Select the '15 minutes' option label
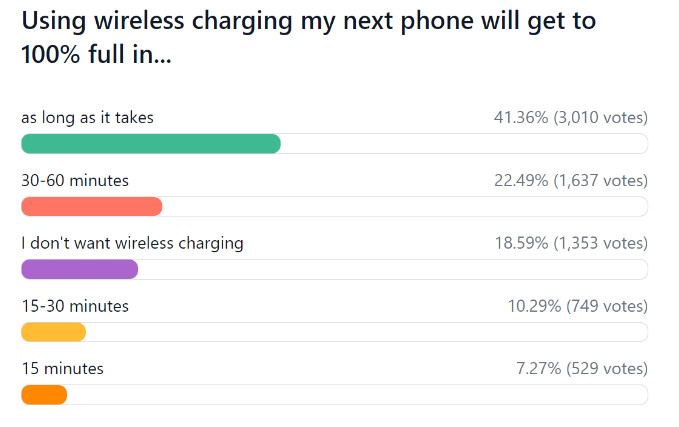Screen dimensions: 679x427 [63, 369]
